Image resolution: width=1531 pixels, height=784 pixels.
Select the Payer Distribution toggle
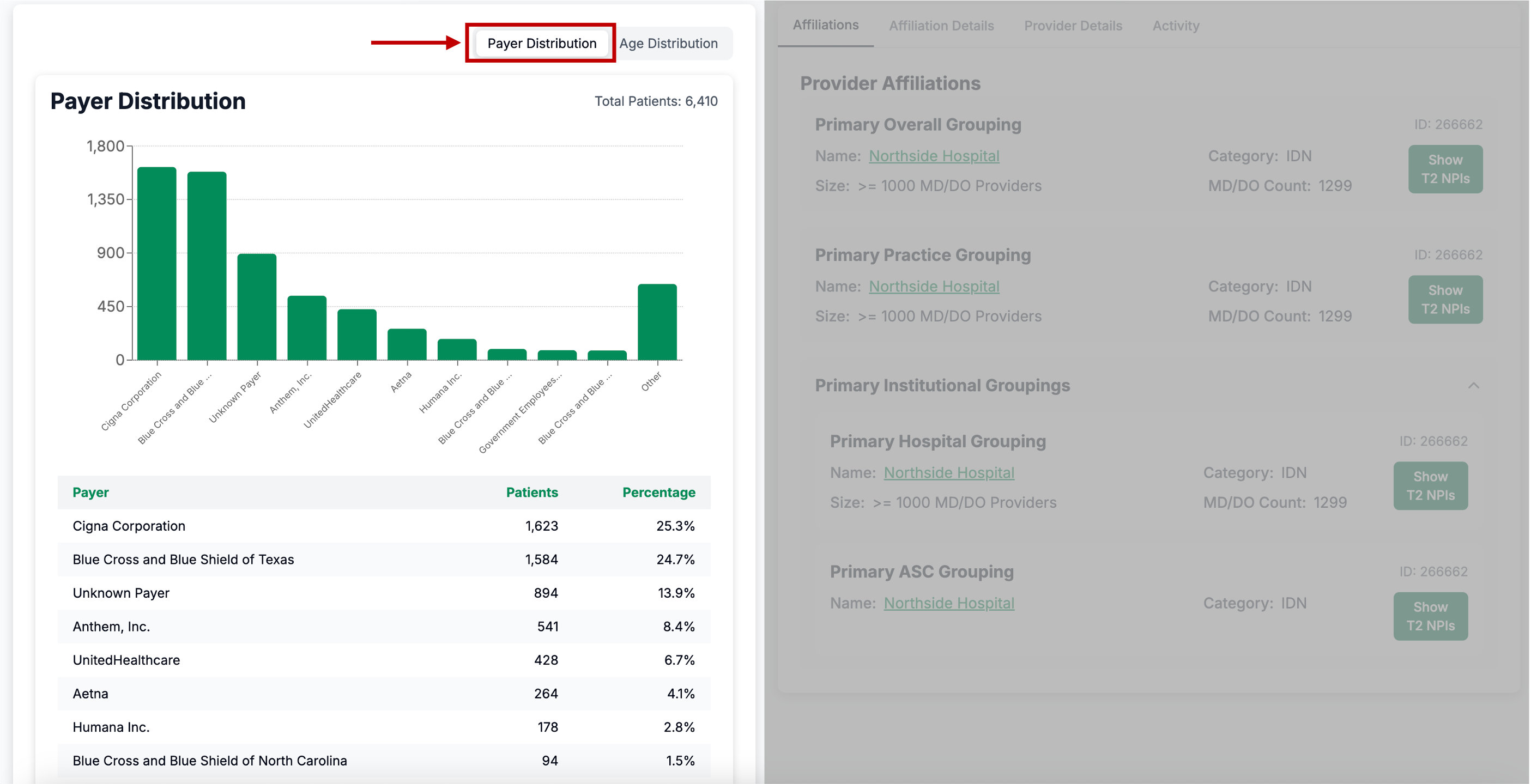point(541,44)
